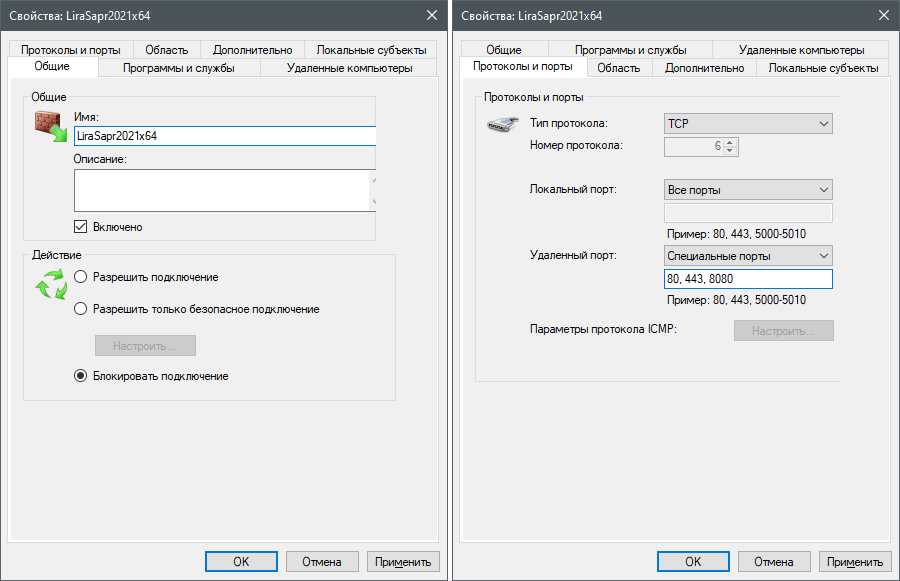Select Область tab in the dialog with the Имя field
Screen dimensions: 900x581
click(166, 50)
